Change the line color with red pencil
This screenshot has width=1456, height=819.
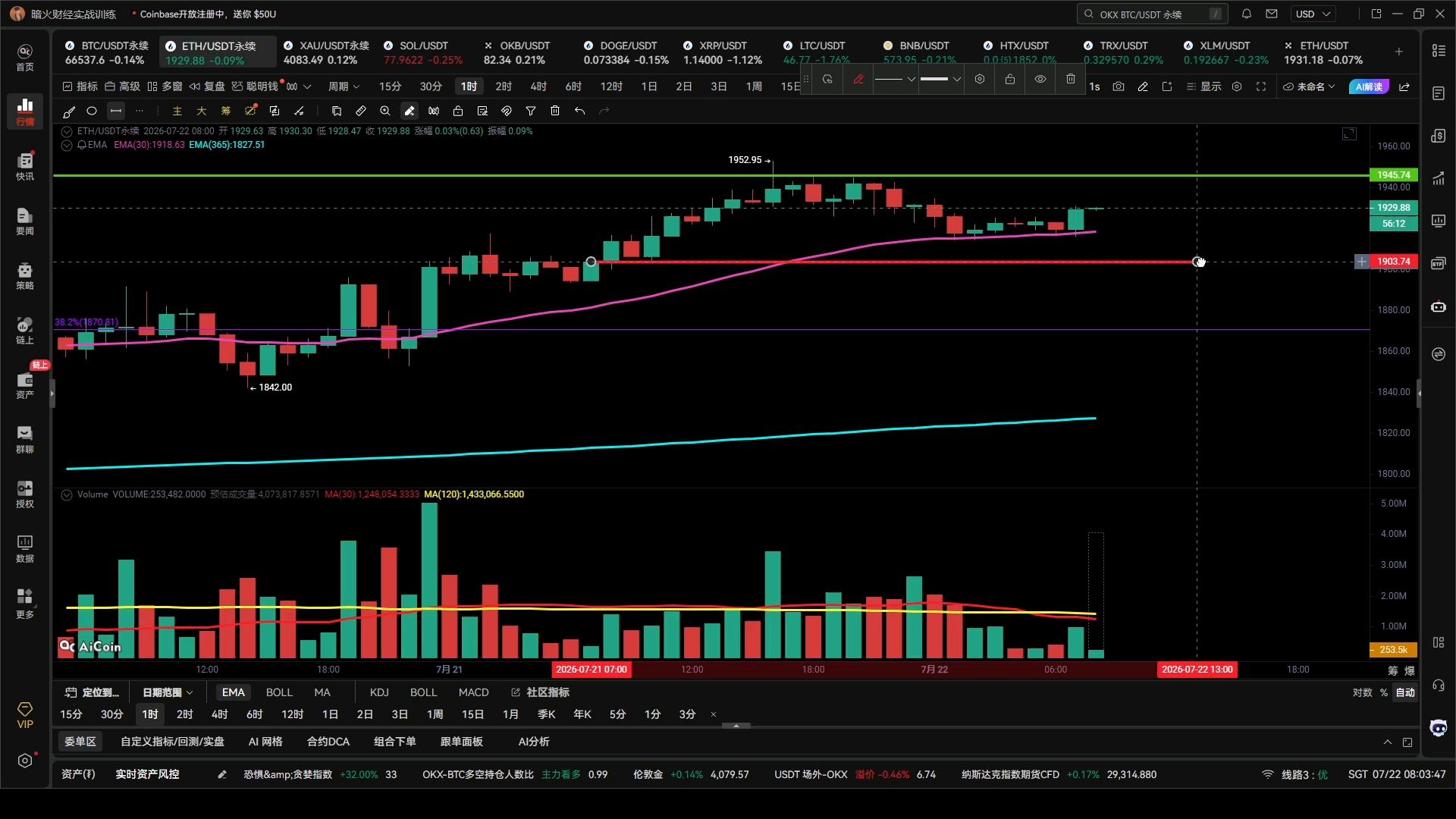pos(858,79)
